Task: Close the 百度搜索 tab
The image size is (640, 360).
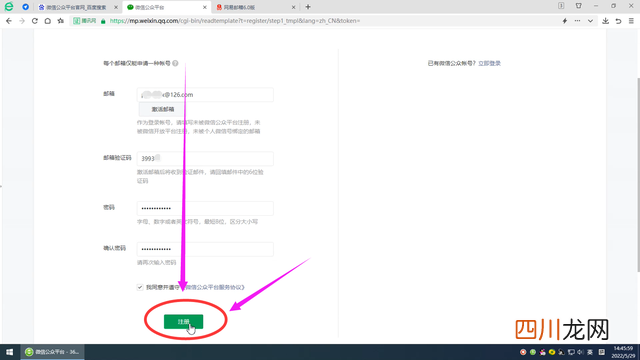Action: [116, 7]
